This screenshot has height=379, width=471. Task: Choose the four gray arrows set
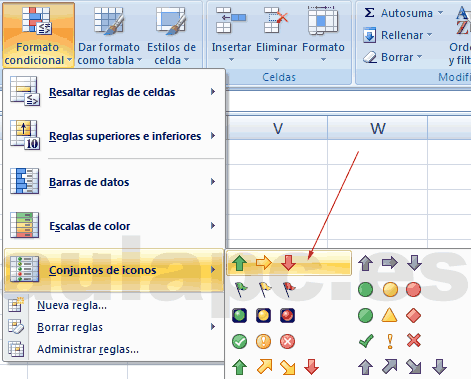[x=402, y=367]
